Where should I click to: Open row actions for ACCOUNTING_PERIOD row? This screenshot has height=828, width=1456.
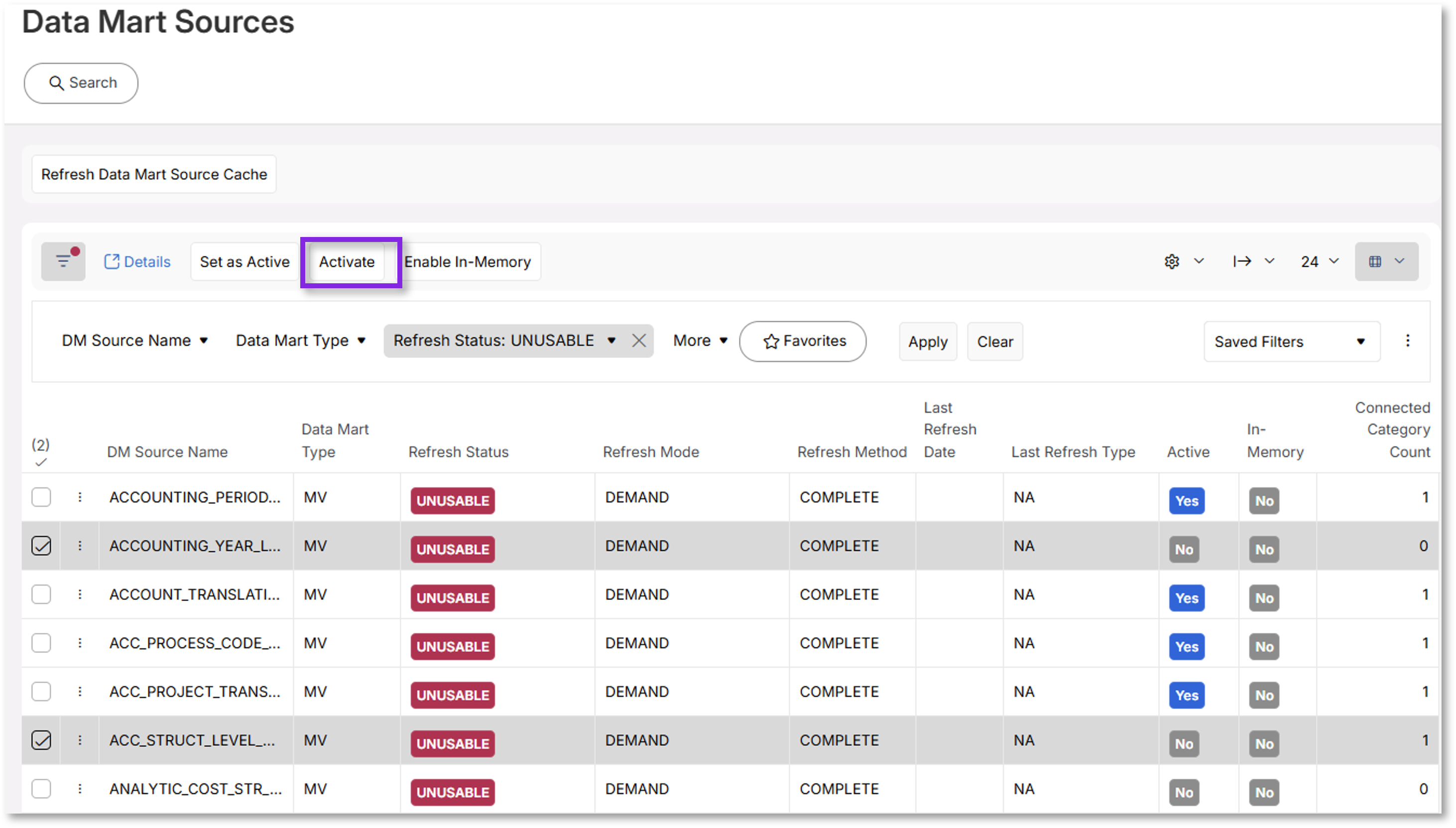tap(80, 497)
